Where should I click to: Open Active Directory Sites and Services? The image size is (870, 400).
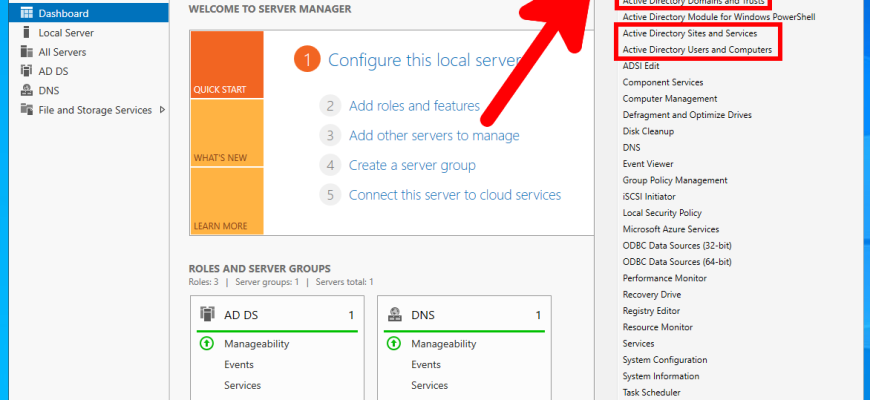click(x=689, y=33)
